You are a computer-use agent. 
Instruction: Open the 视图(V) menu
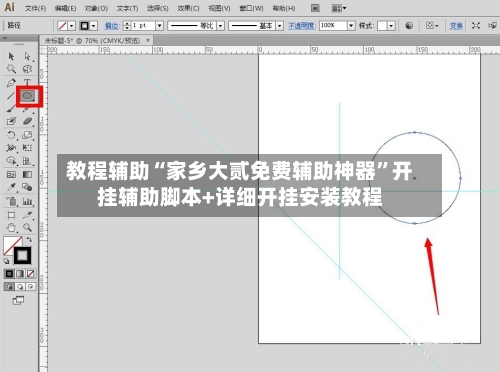[219, 8]
